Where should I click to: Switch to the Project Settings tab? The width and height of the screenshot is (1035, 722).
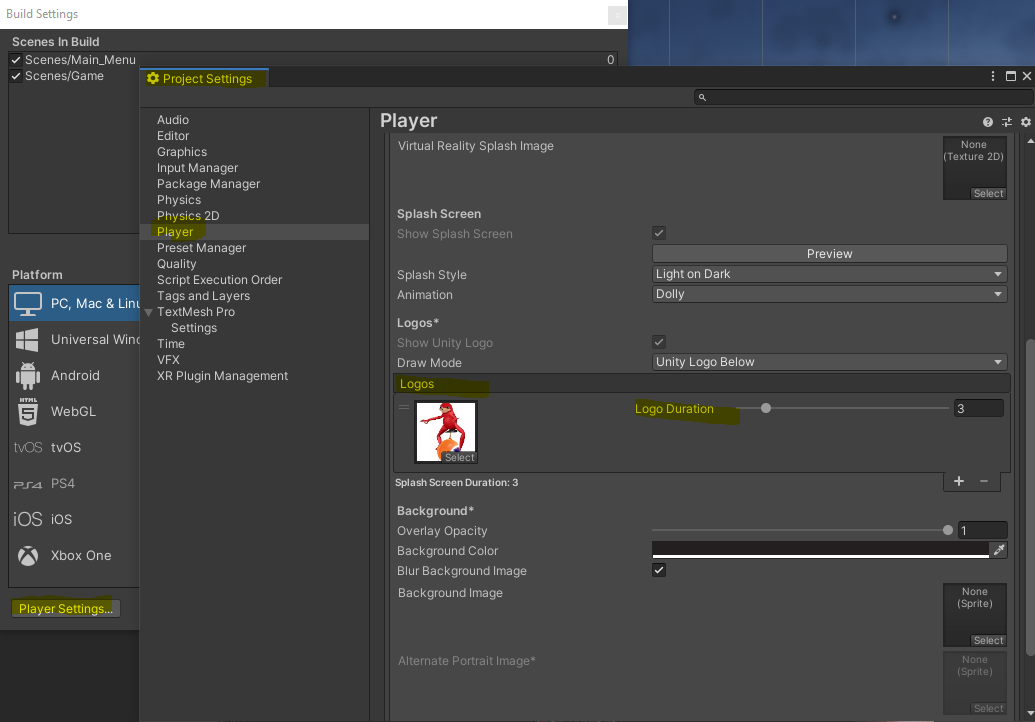click(x=204, y=79)
